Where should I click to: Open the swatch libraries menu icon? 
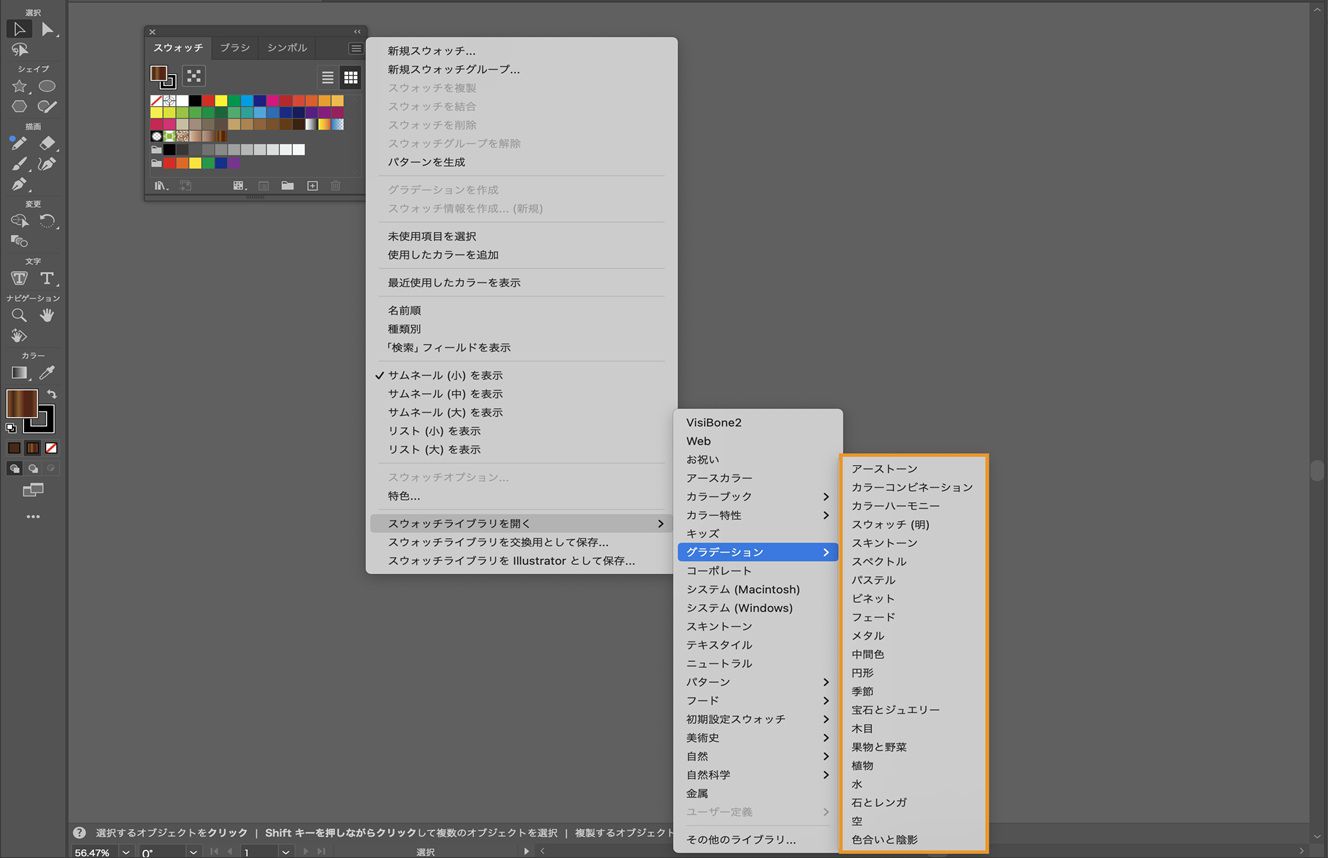(160, 186)
